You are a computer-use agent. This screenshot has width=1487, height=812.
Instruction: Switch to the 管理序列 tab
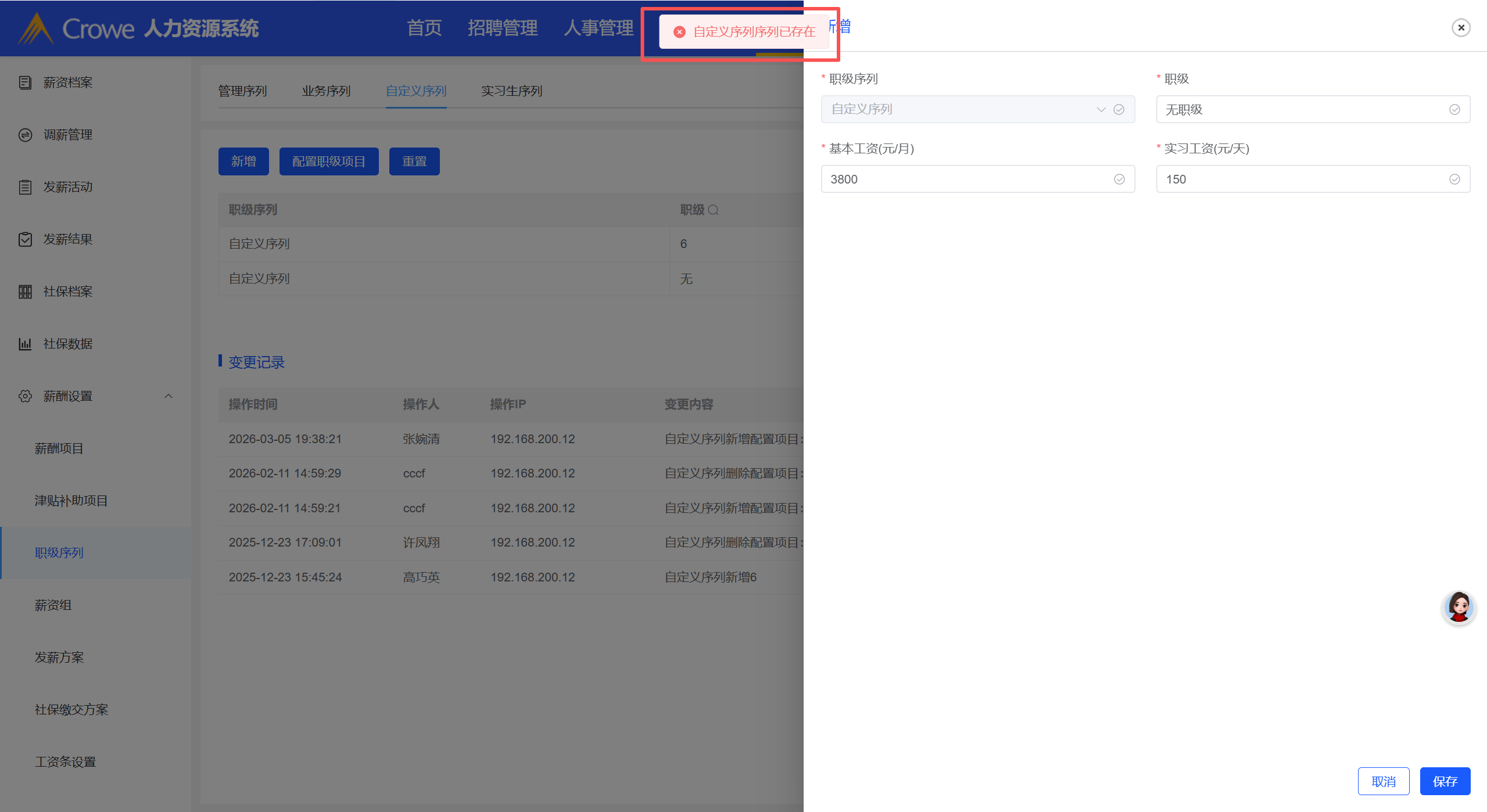pos(242,91)
